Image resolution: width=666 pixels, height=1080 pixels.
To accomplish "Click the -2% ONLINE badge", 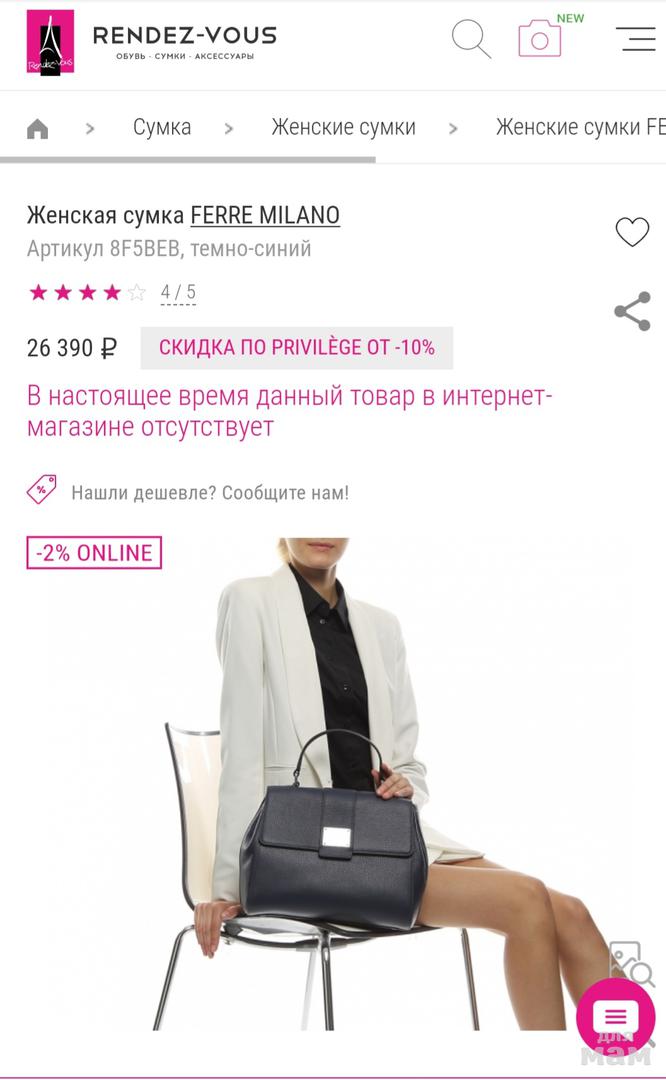I will (x=94, y=552).
